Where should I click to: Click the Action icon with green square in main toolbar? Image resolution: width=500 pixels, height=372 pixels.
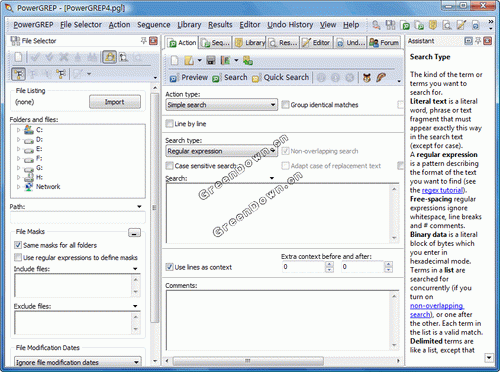405,25
